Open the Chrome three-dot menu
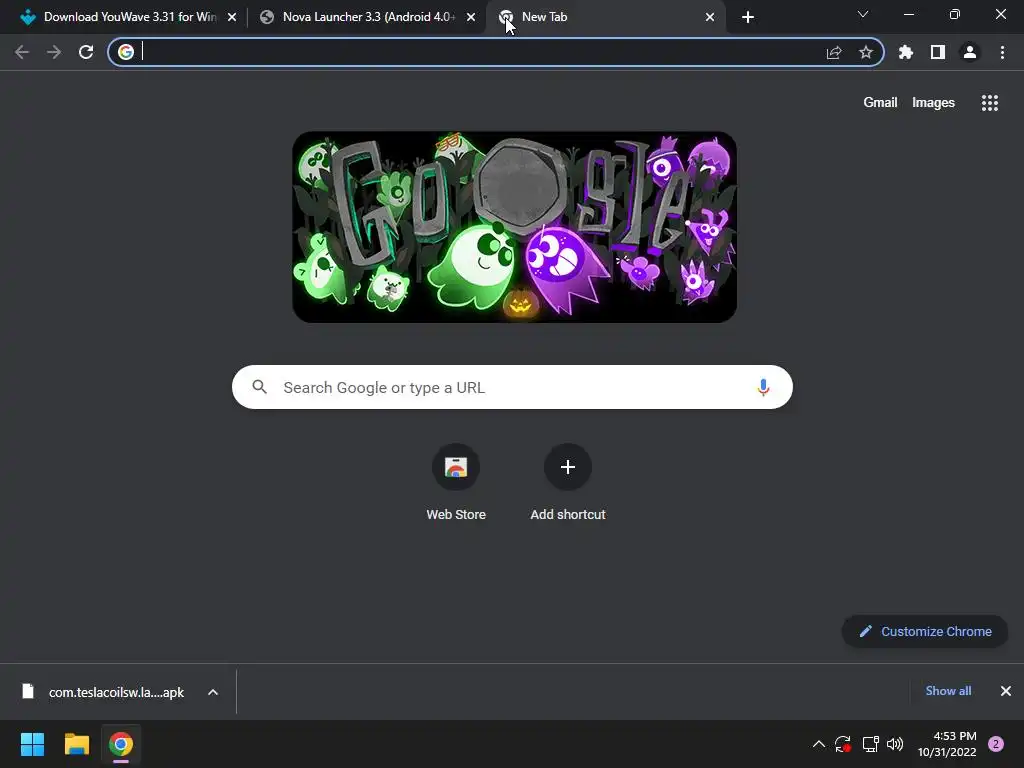Image resolution: width=1024 pixels, height=768 pixels. point(1002,52)
